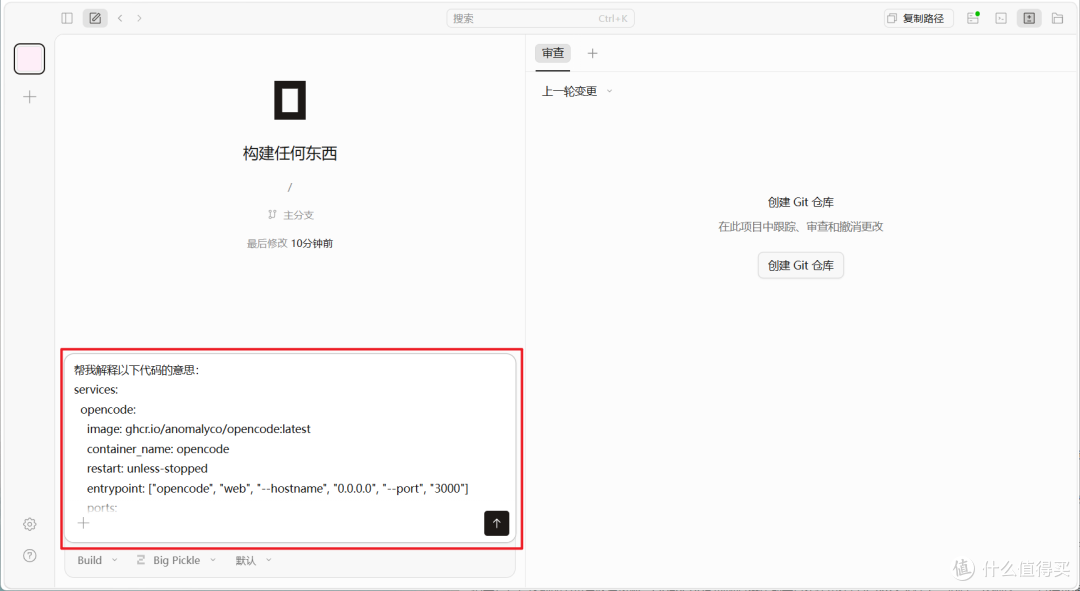The image size is (1080, 591).
Task: Toggle the left sidebar panel icon
Action: tap(67, 18)
